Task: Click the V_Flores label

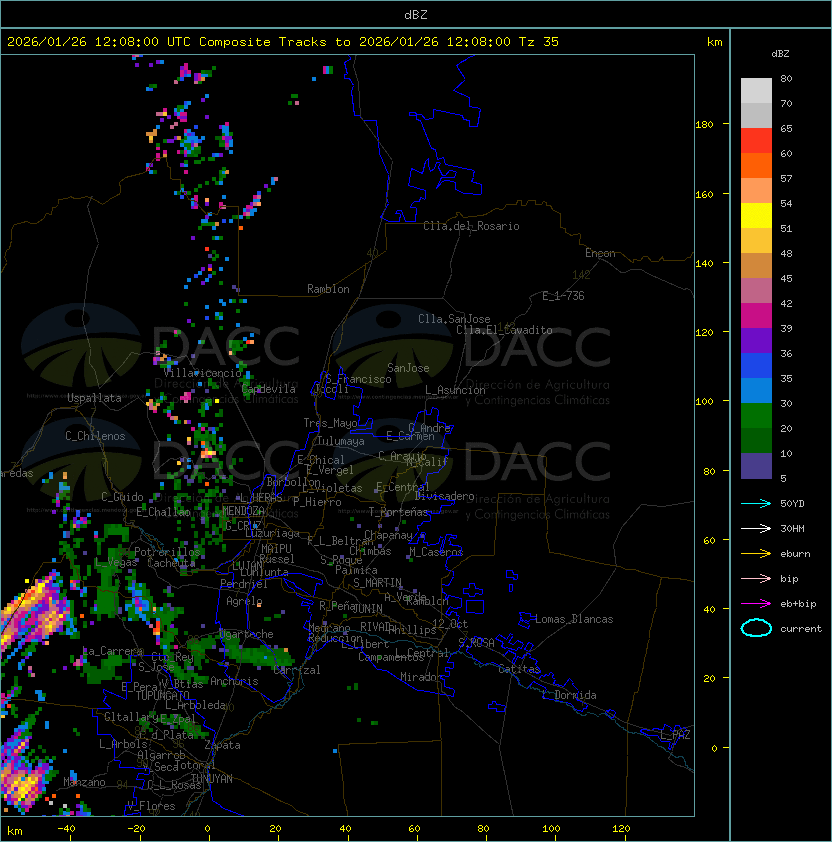Action: [x=151, y=806]
